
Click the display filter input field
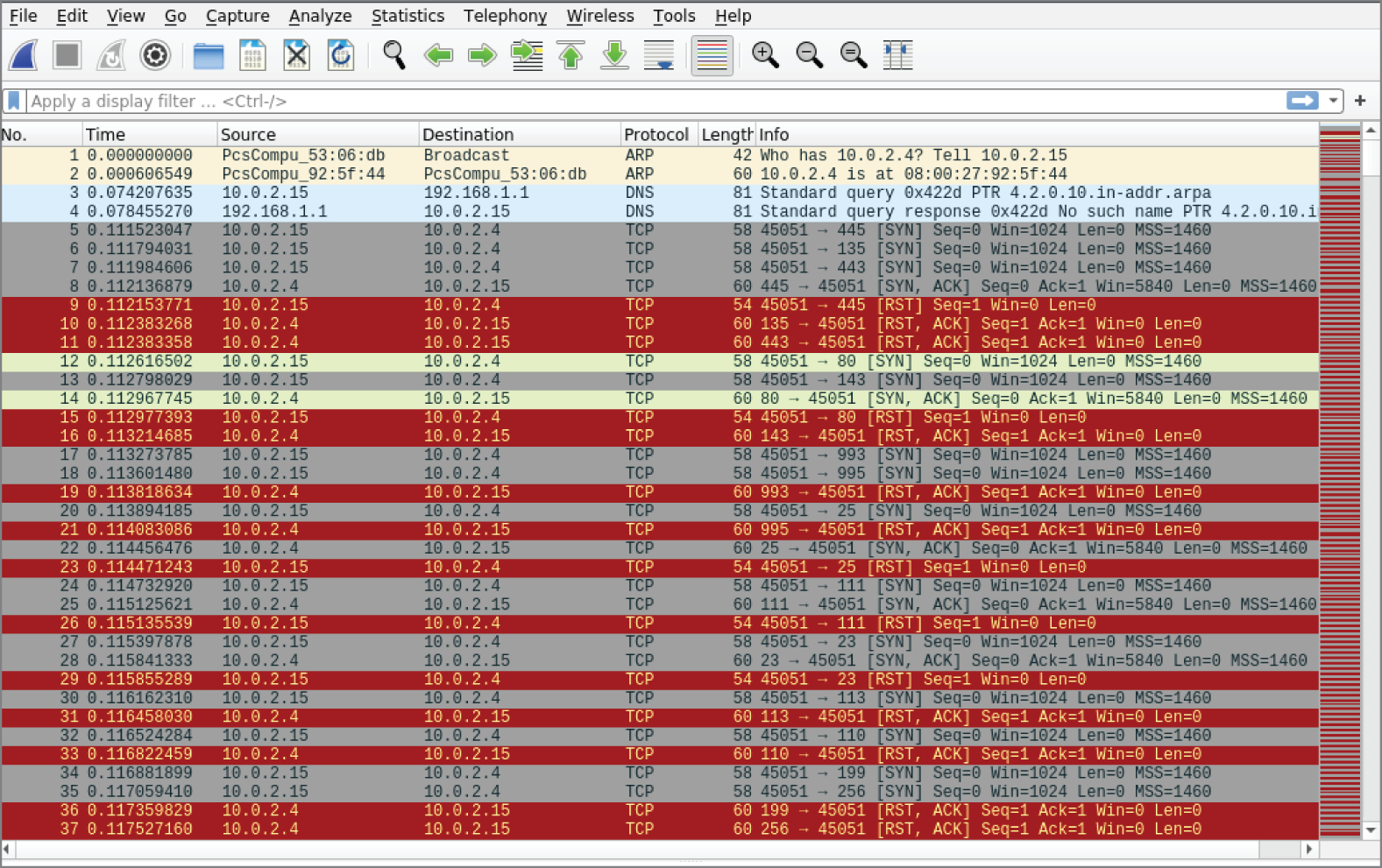(x=656, y=101)
